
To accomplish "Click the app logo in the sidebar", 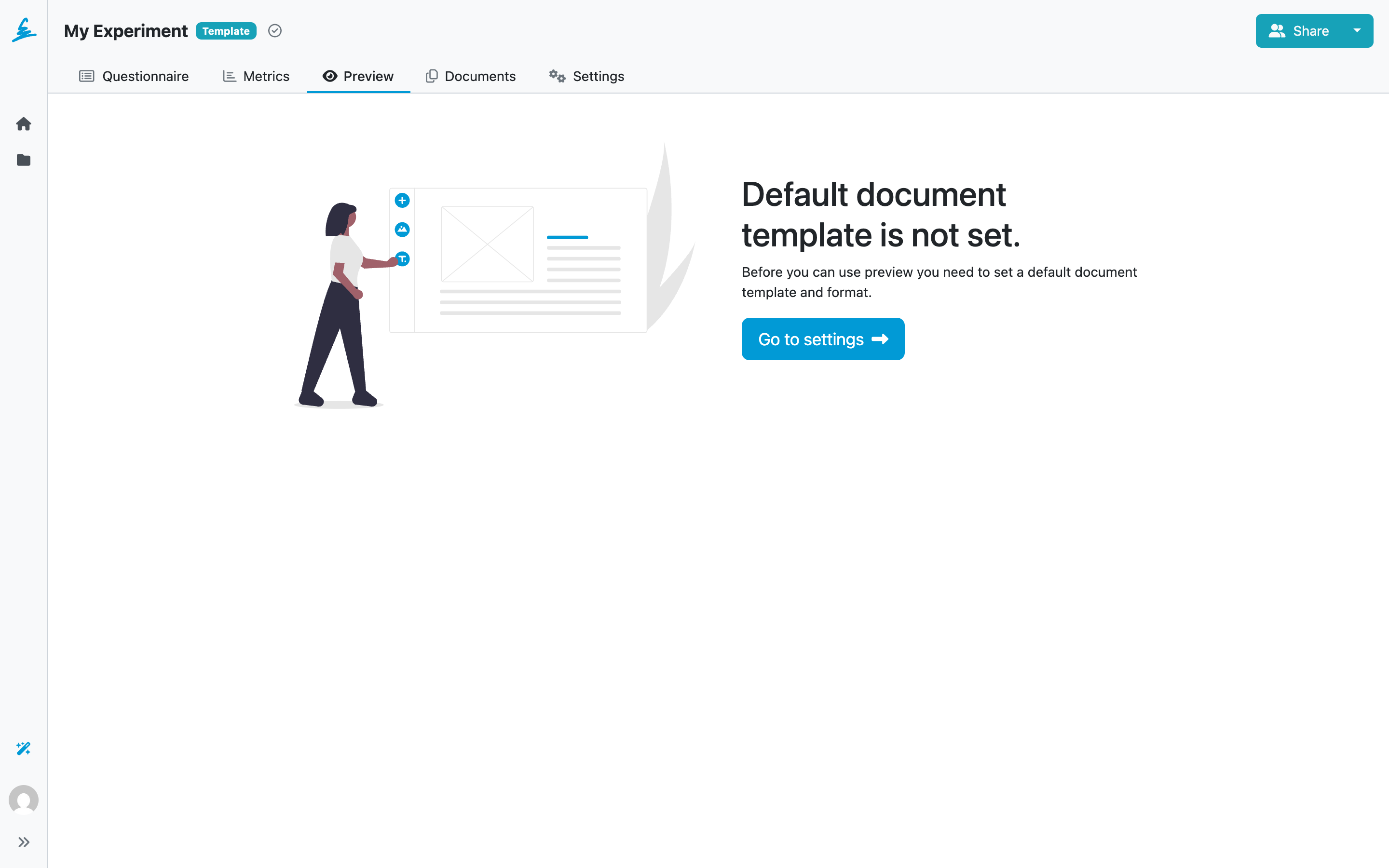I will point(24,30).
